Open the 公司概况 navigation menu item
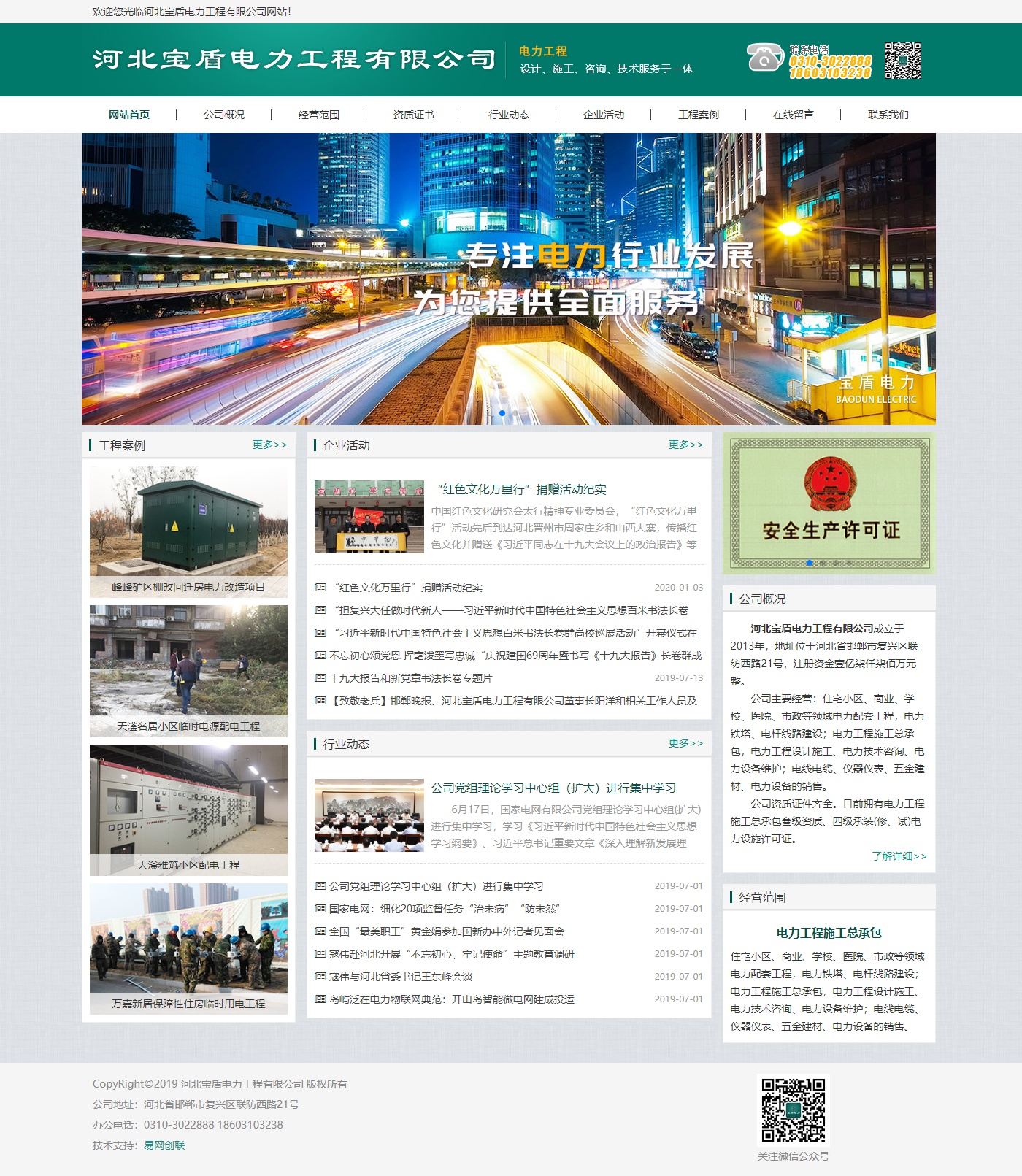This screenshot has height=1176, width=1022. coord(224,115)
